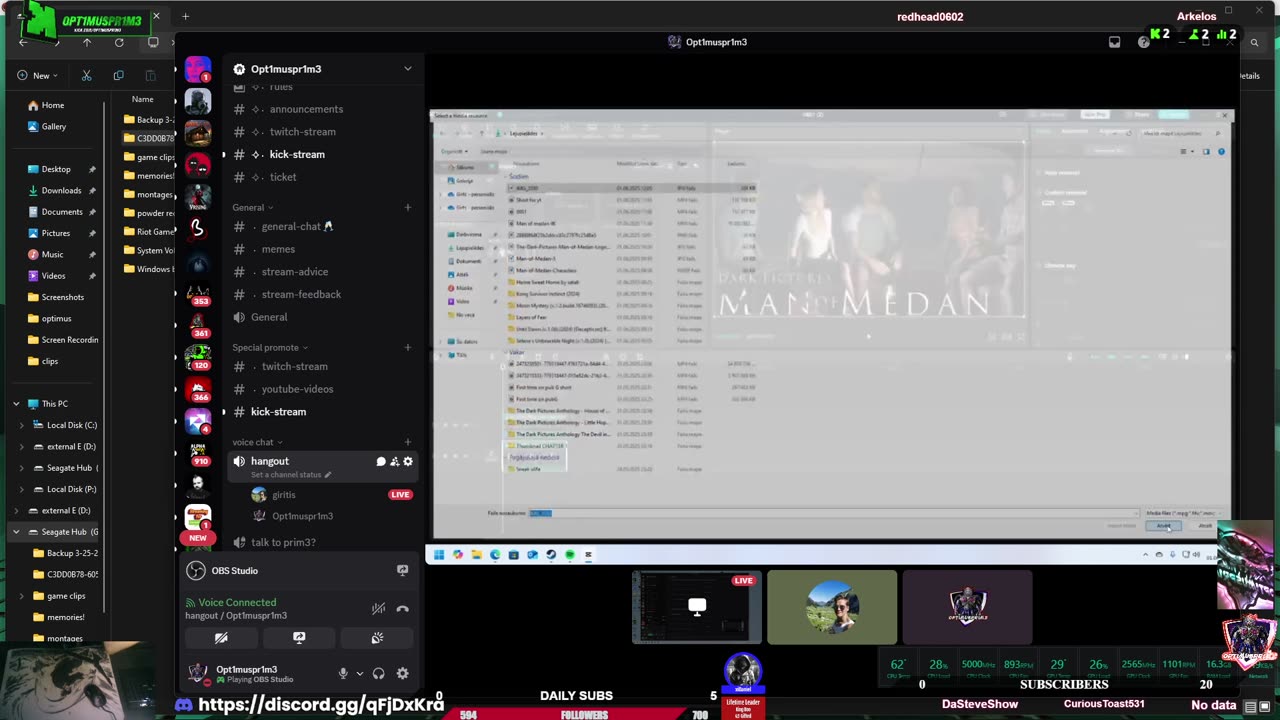Collapse the This PC tree node
The image size is (1280, 720).
pyautogui.click(x=16, y=404)
